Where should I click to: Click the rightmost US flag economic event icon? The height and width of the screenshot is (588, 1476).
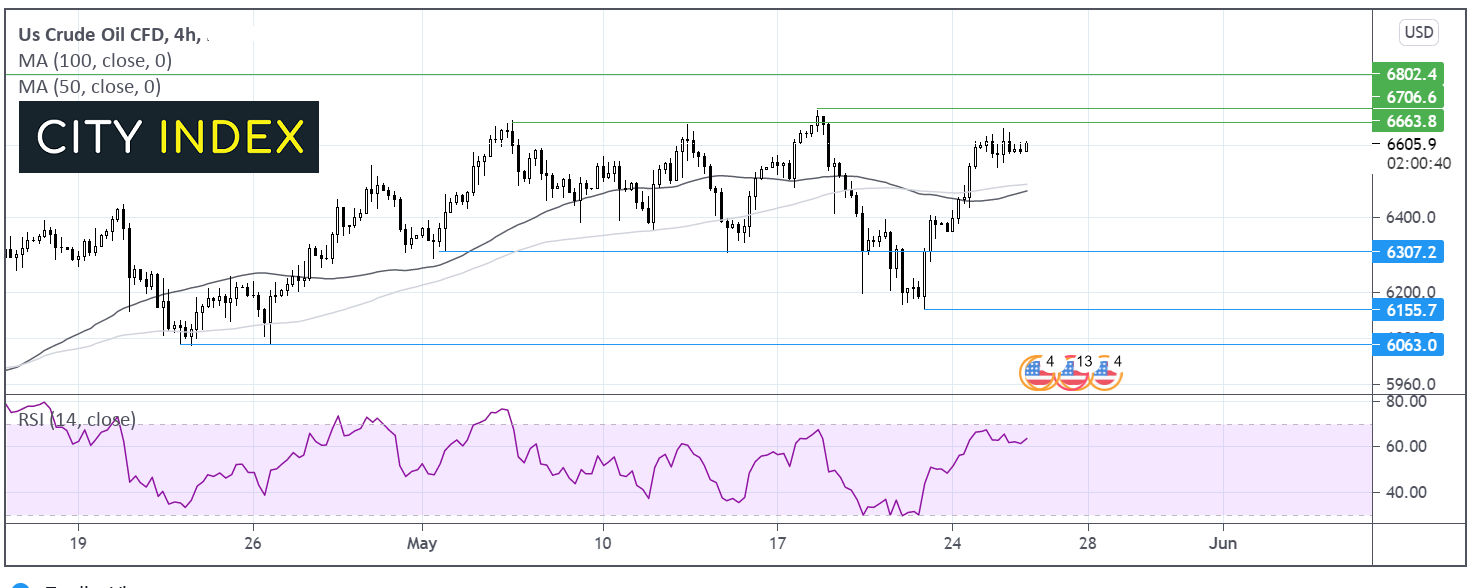point(1105,373)
